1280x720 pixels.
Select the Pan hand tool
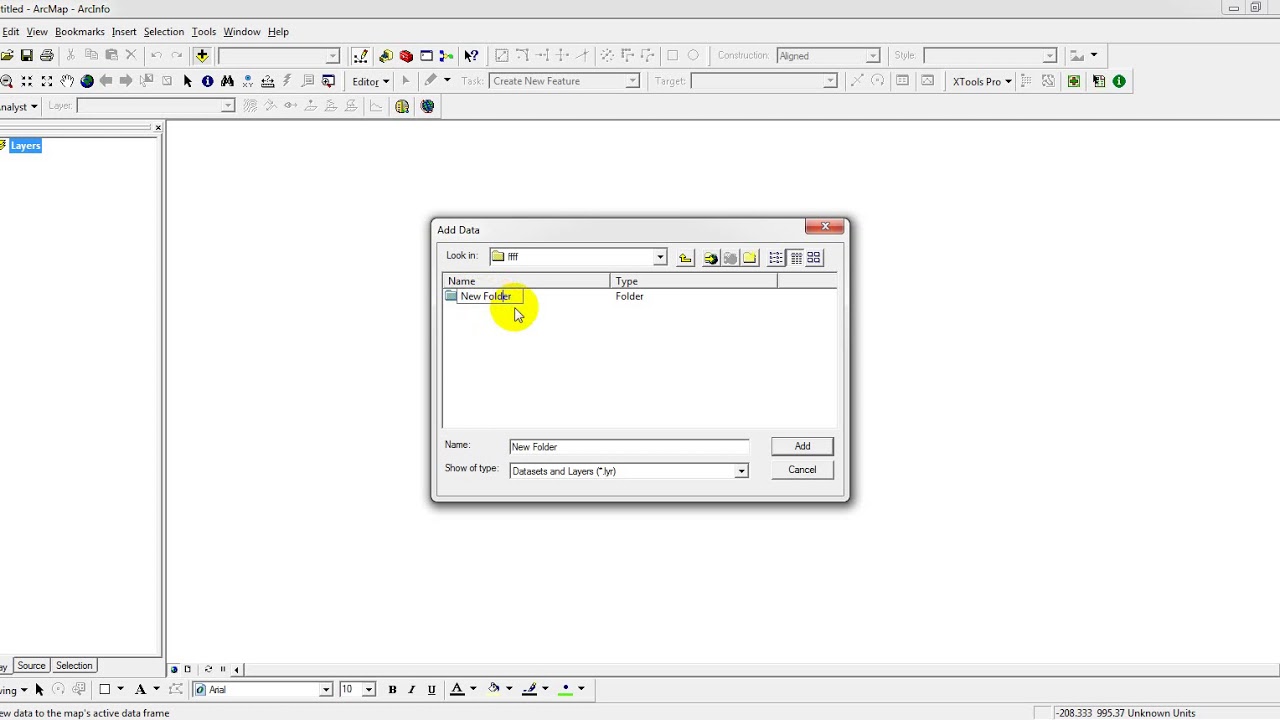click(67, 81)
